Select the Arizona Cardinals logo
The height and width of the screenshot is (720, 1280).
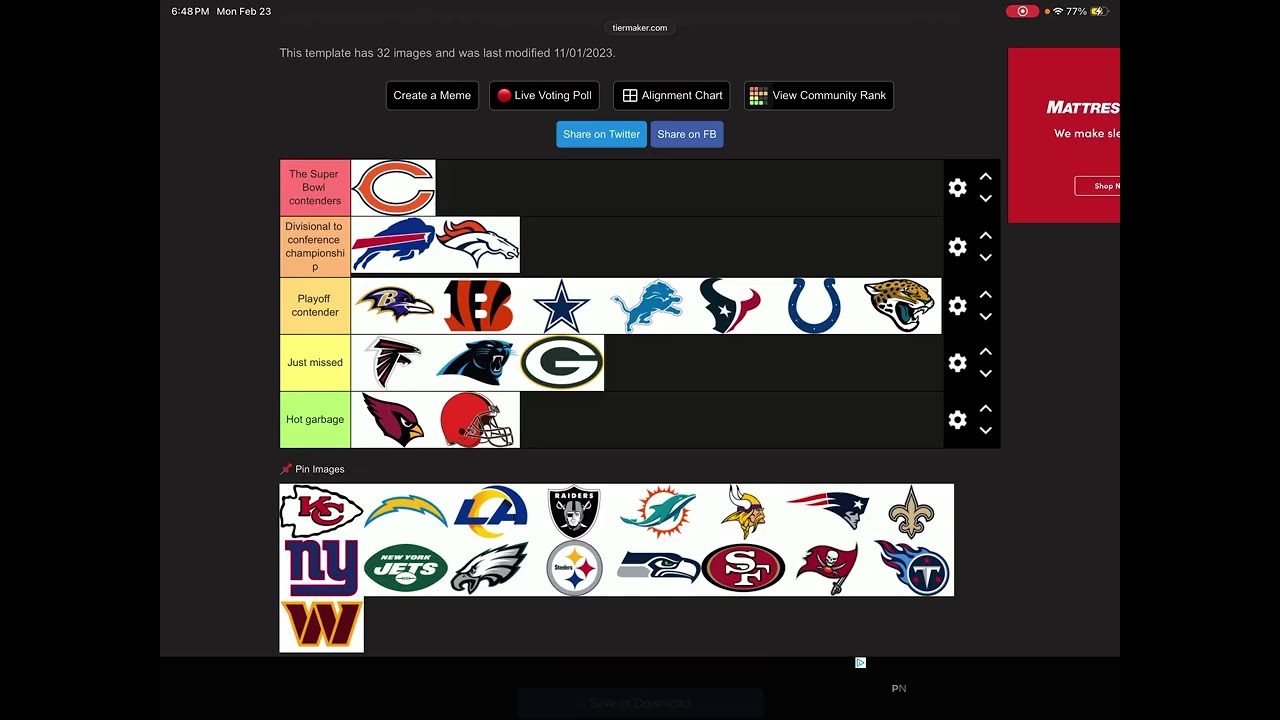tap(393, 420)
